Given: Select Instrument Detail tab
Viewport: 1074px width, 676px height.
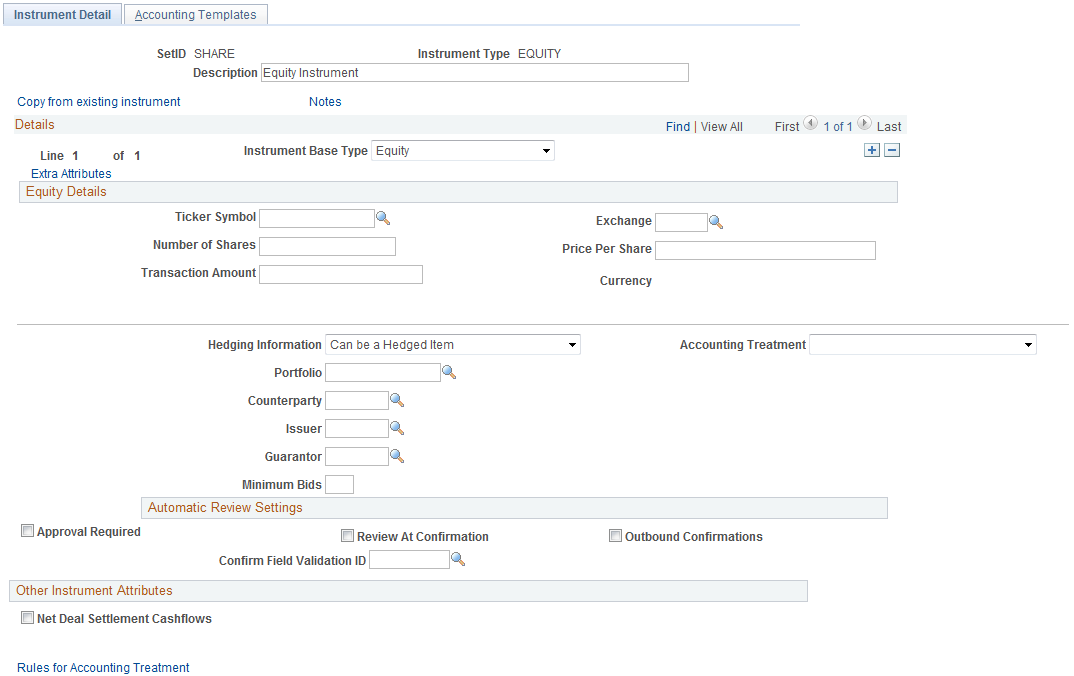Looking at the screenshot, I should point(62,14).
